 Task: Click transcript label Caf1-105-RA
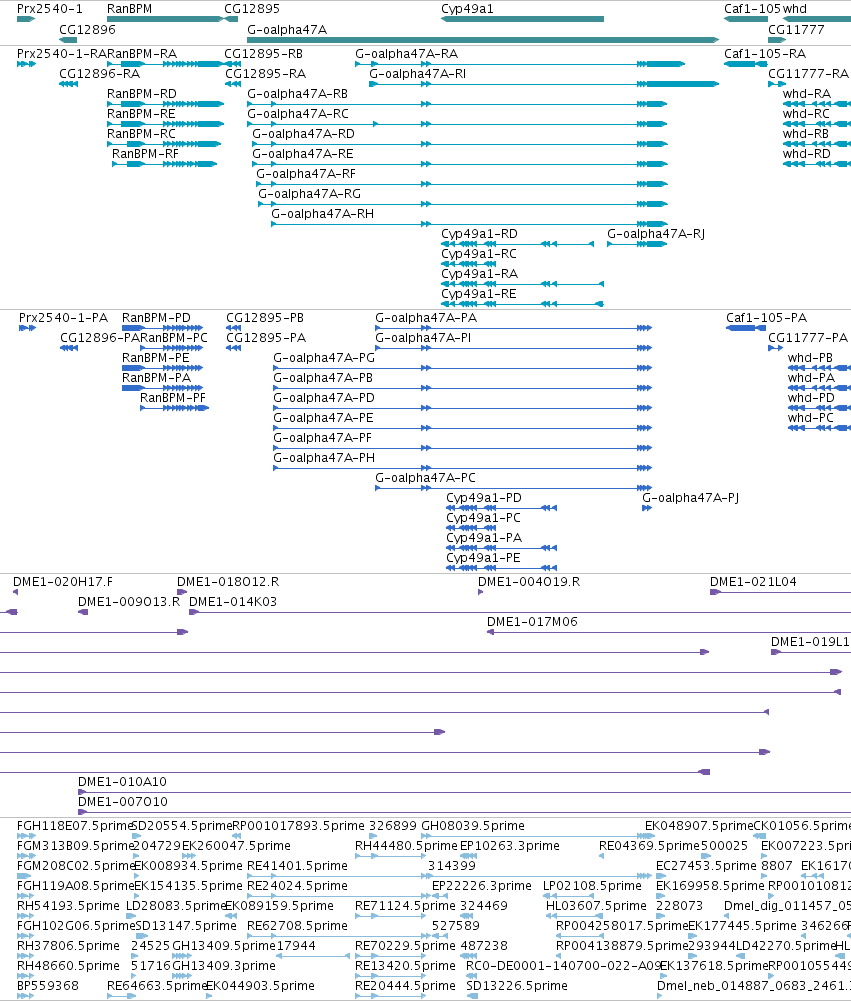pos(765,54)
